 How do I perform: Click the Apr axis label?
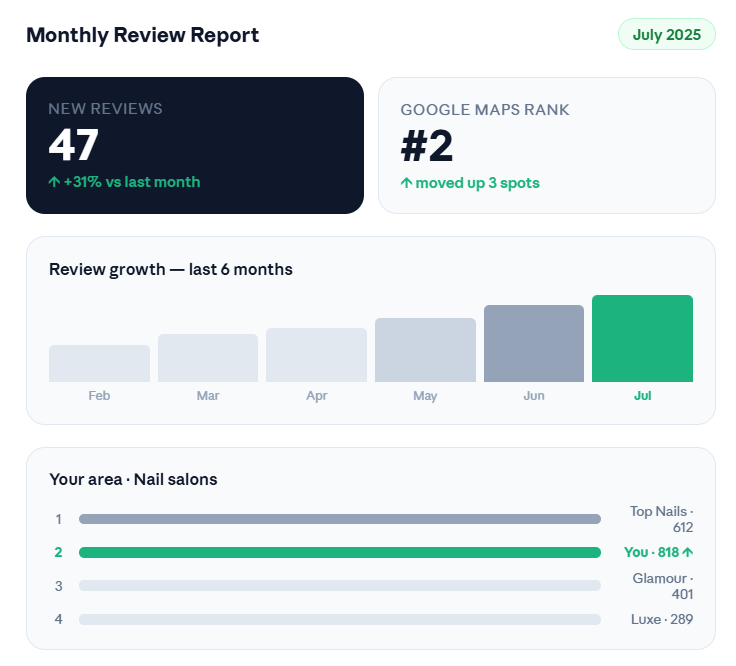317,396
